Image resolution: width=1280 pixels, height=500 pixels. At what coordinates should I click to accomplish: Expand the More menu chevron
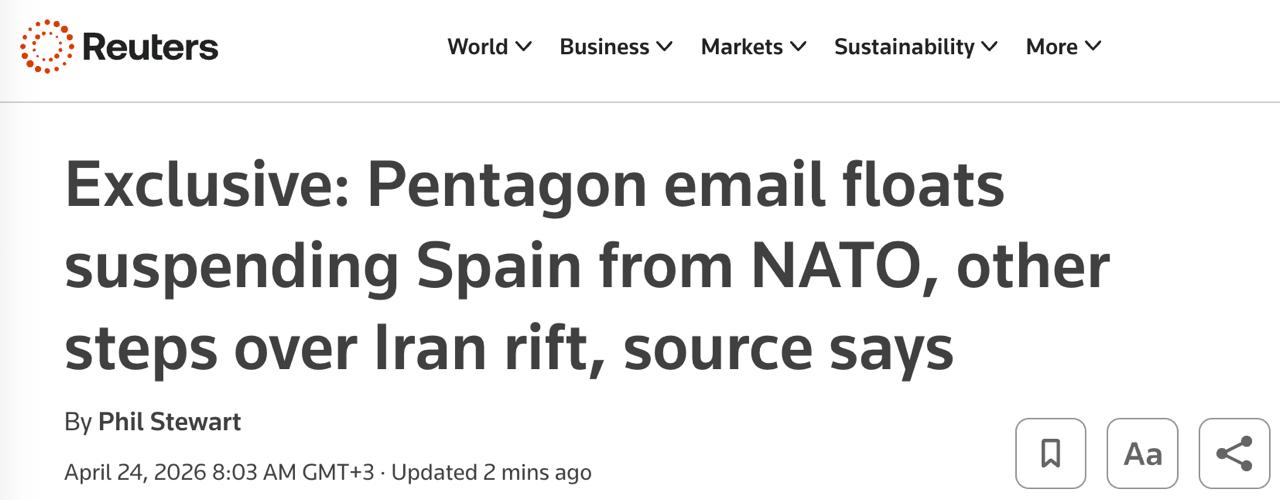point(1092,46)
